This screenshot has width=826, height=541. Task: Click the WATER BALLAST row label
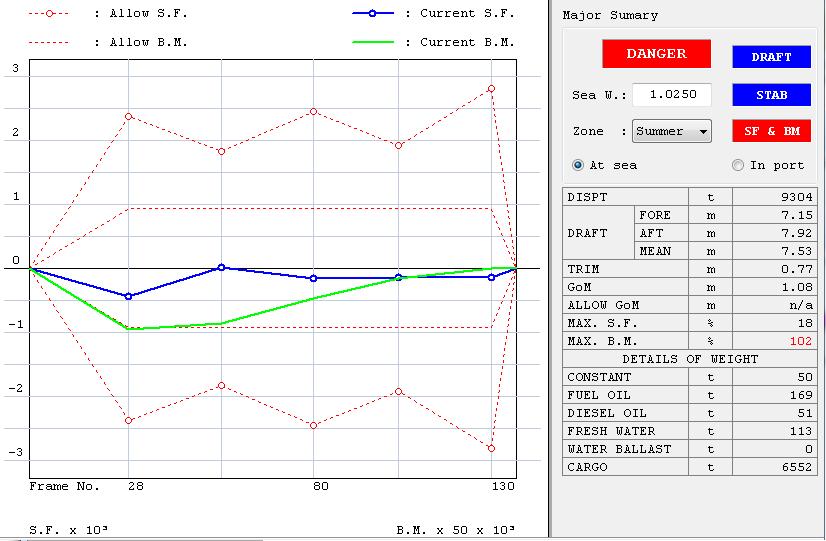pyautogui.click(x=619, y=449)
